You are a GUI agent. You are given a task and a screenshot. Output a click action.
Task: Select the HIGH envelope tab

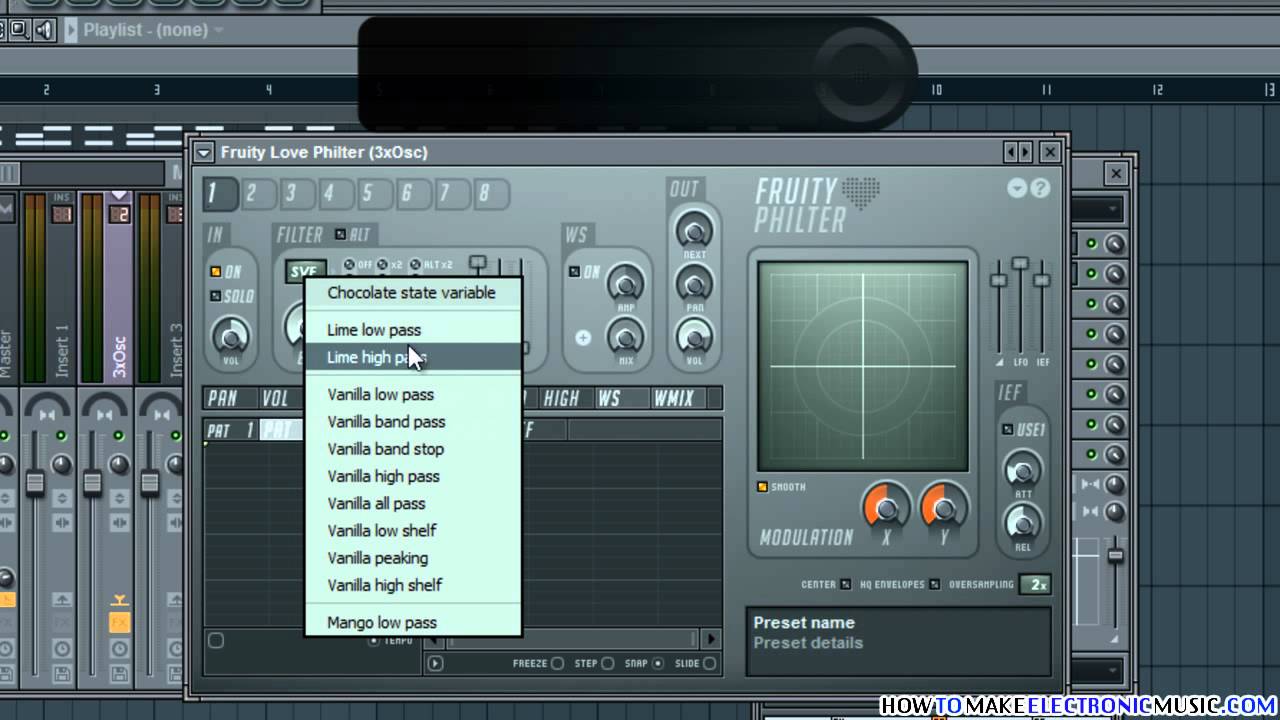click(562, 399)
